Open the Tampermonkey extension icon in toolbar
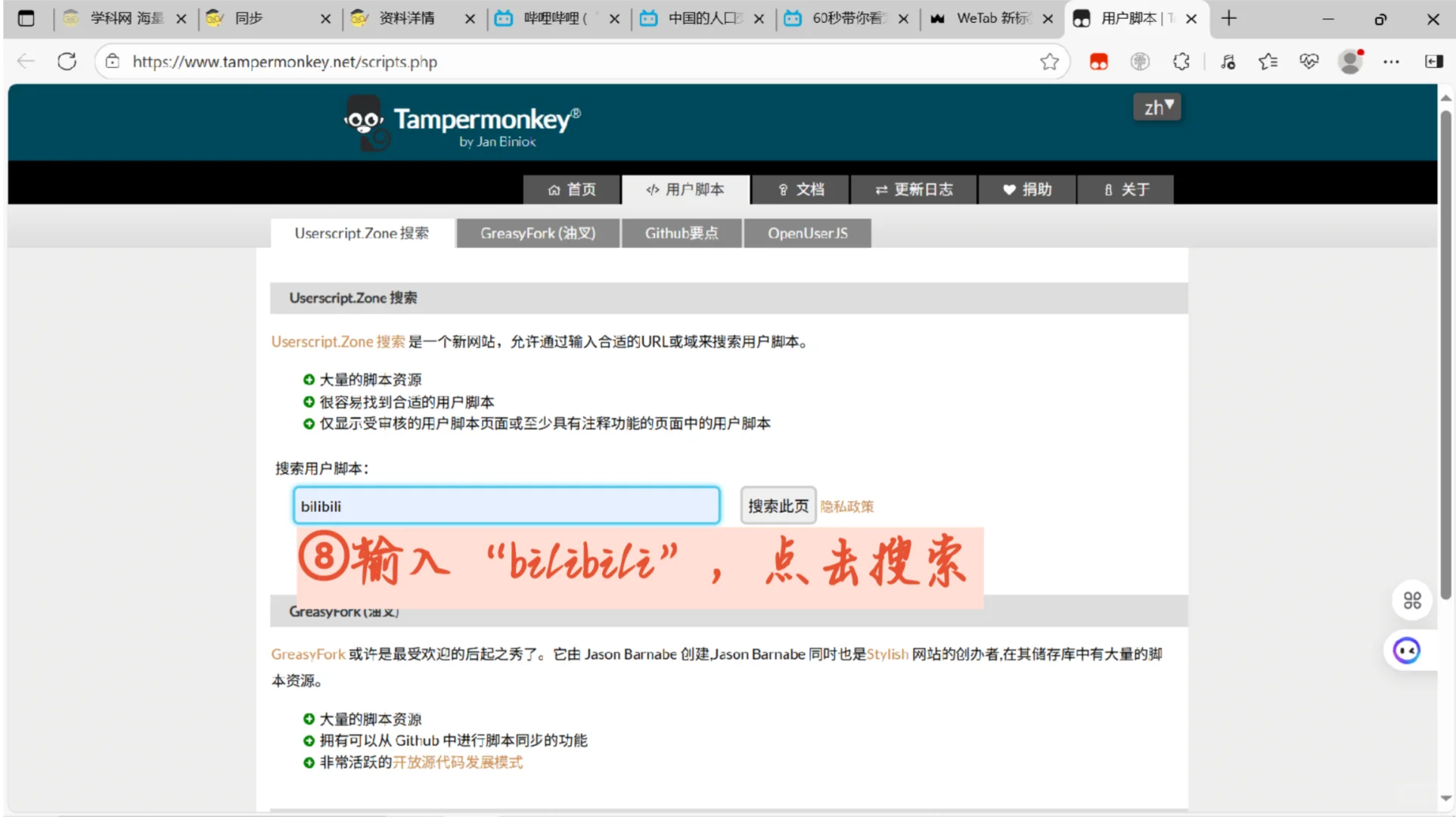 click(x=1099, y=61)
